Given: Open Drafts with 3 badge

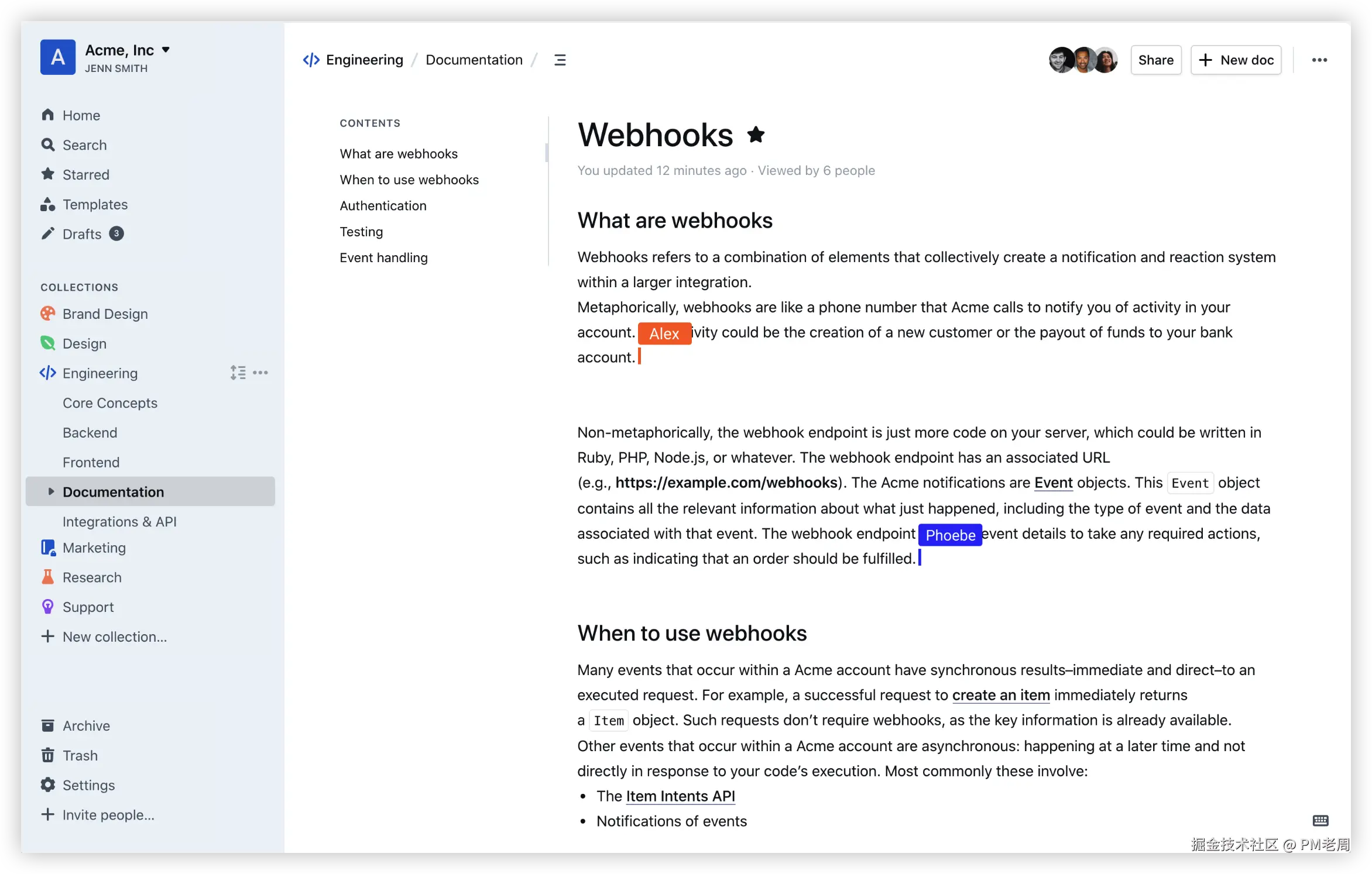Looking at the screenshot, I should pyautogui.click(x=82, y=234).
